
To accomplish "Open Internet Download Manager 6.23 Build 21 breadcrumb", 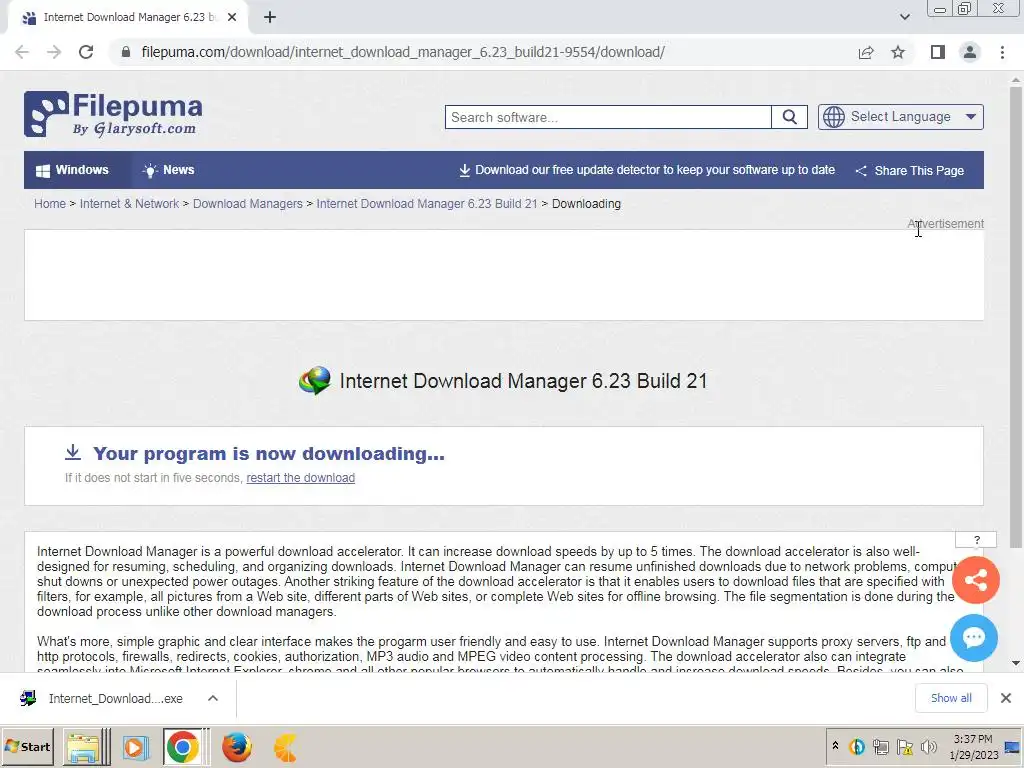I will pyautogui.click(x=426, y=204).
